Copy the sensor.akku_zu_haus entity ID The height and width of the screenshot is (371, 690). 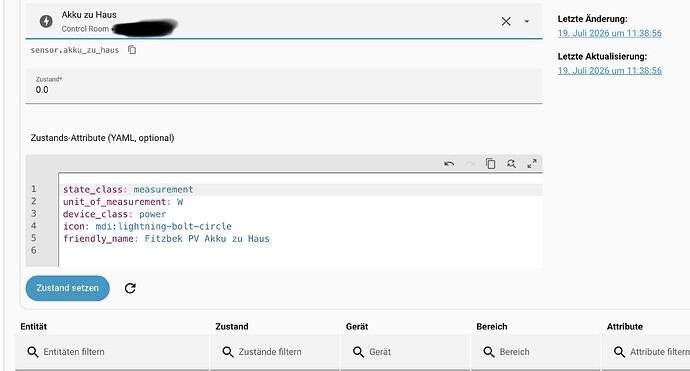point(132,50)
